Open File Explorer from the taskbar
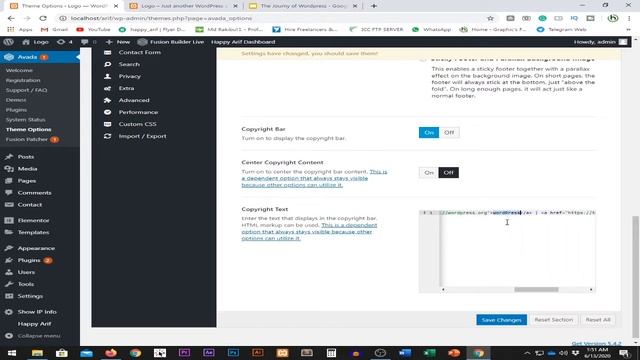This screenshot has height=360, width=640. (x=37, y=353)
